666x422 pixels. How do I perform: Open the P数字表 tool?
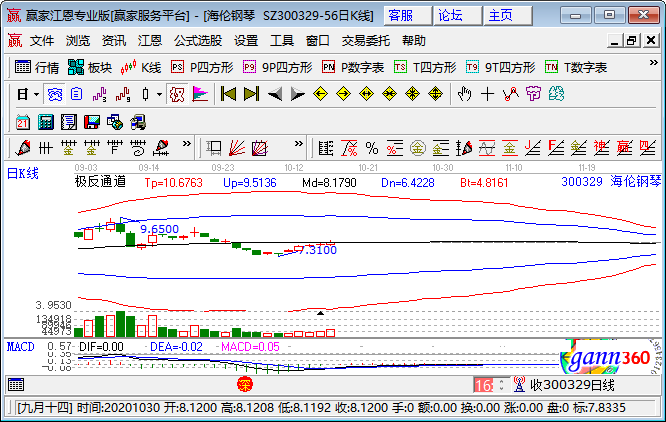(353, 67)
